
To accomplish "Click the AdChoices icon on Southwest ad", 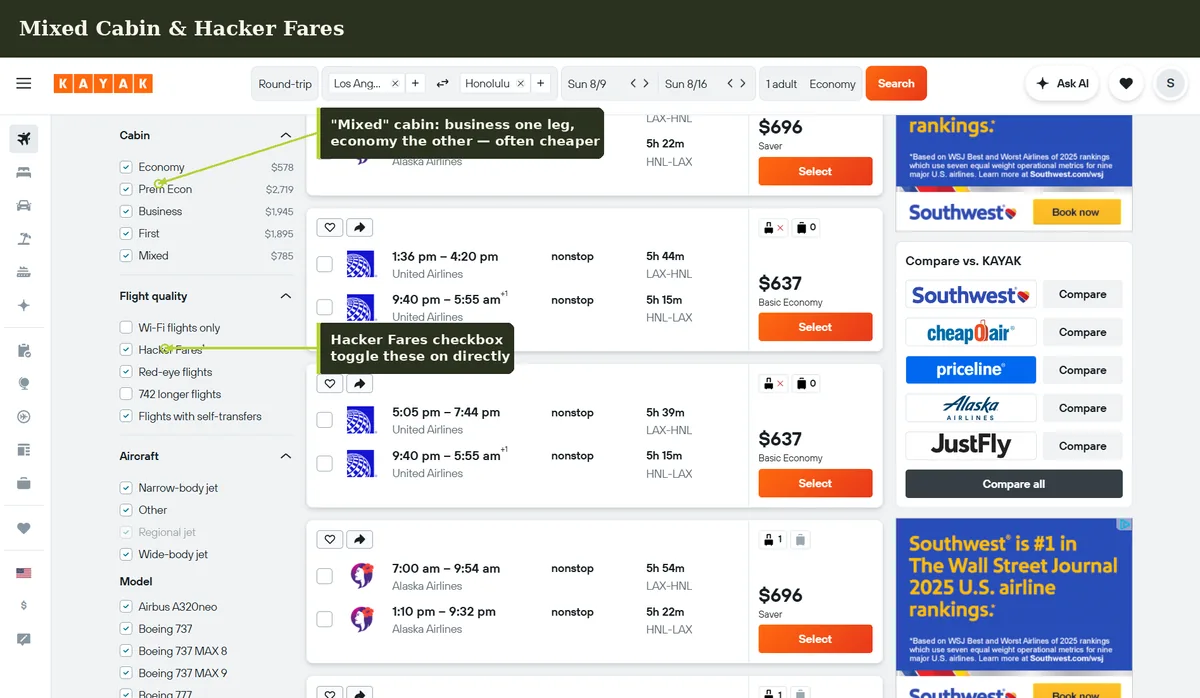I will [x=1125, y=524].
